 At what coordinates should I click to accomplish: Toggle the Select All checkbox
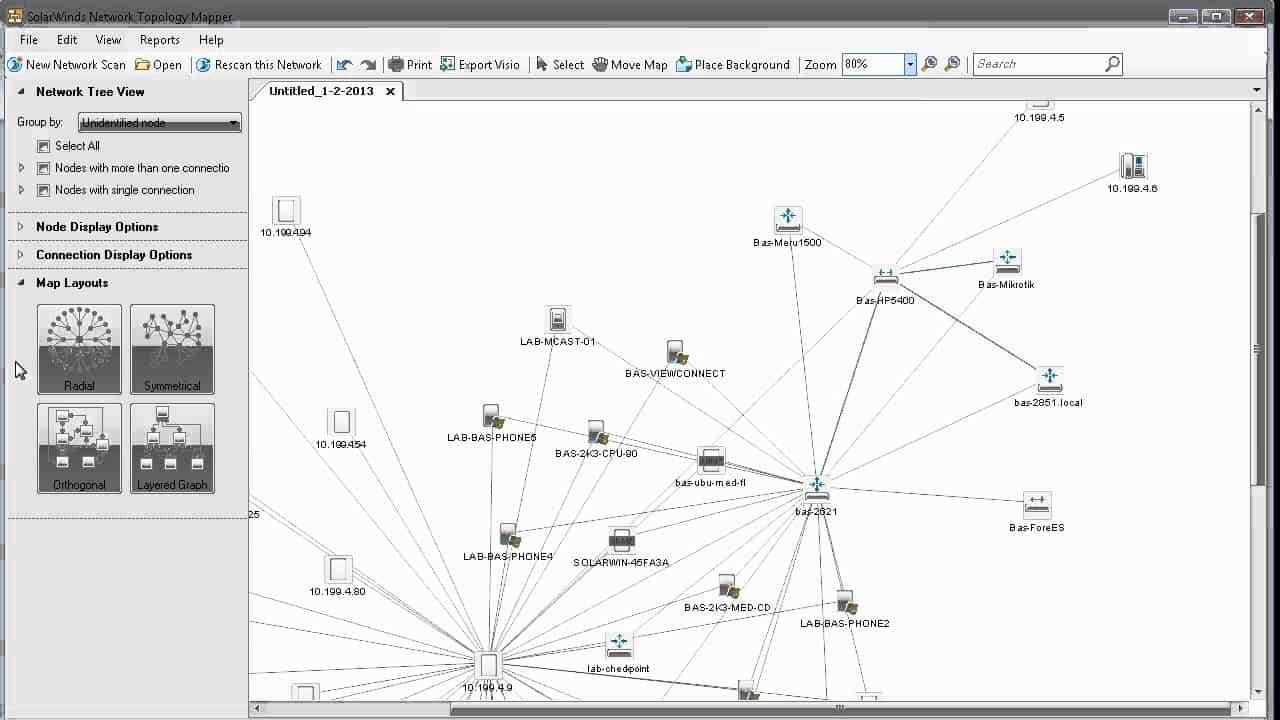[43, 146]
